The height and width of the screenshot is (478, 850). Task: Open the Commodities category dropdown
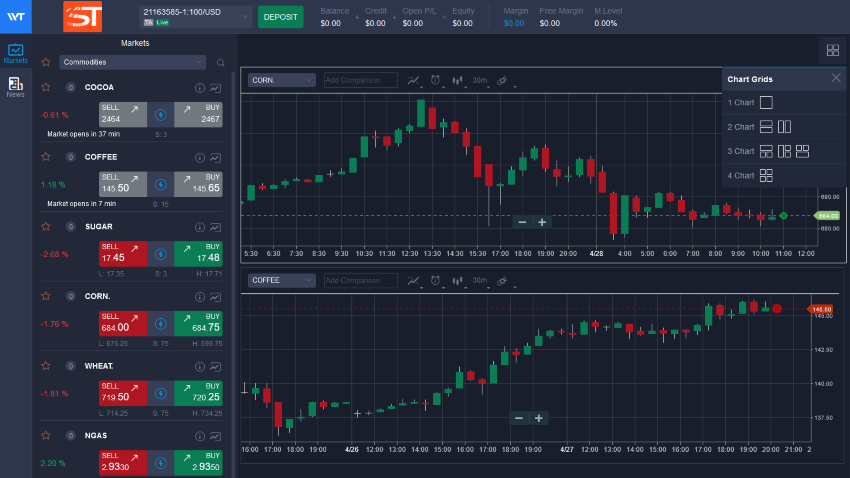[x=132, y=62]
